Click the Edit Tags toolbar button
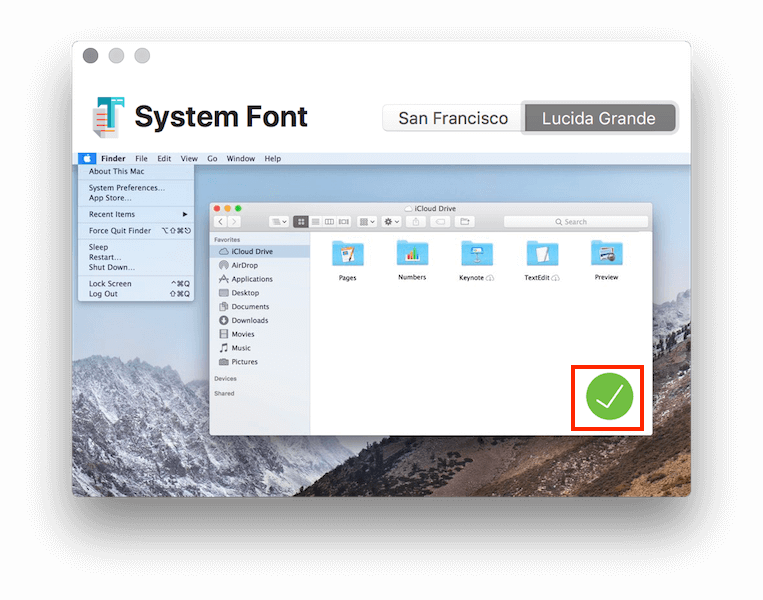Viewport: 763px width, 600px height. 440,222
